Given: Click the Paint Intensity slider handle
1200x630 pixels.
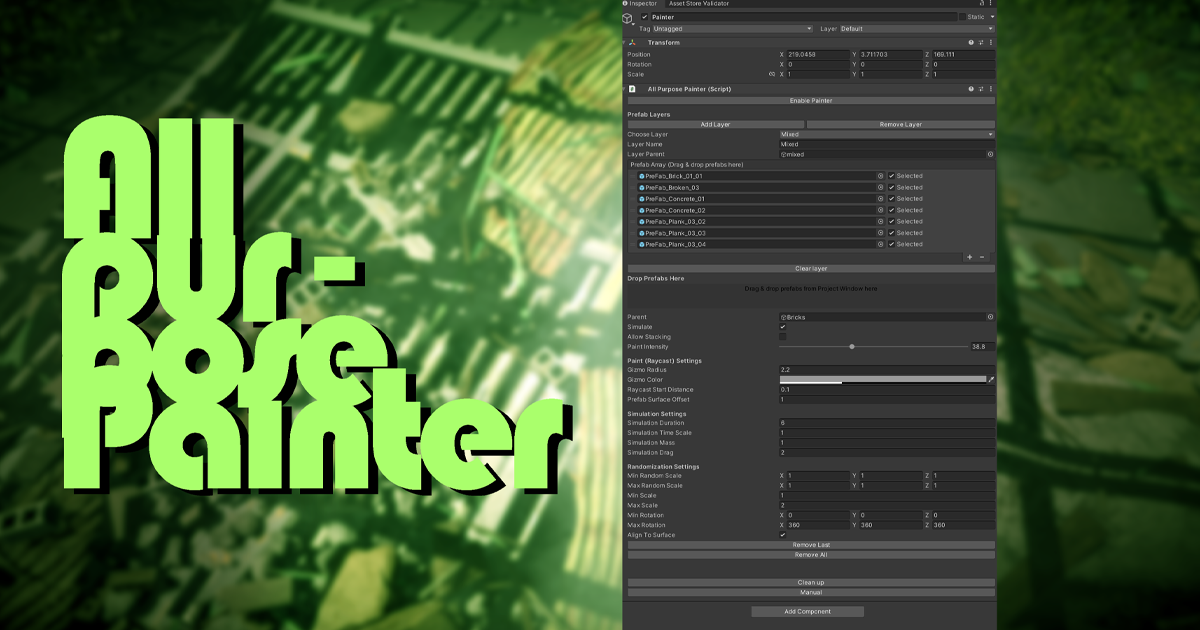Looking at the screenshot, I should click(852, 347).
